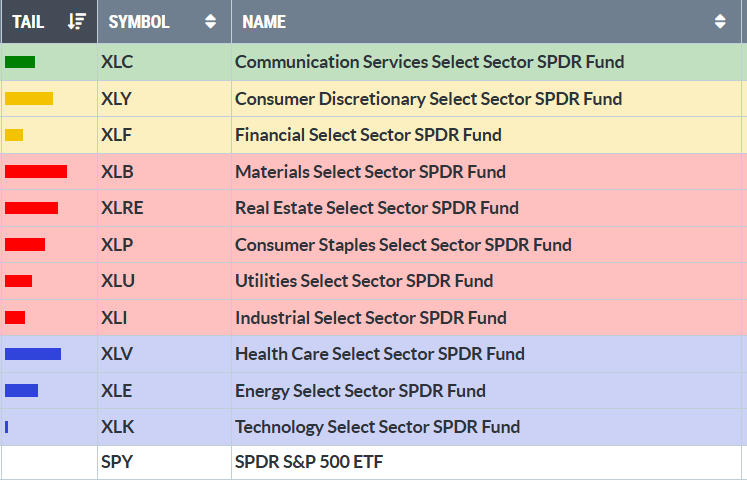Select the SPY symbol cell
Image resolution: width=747 pixels, height=483 pixels.
pos(116,463)
